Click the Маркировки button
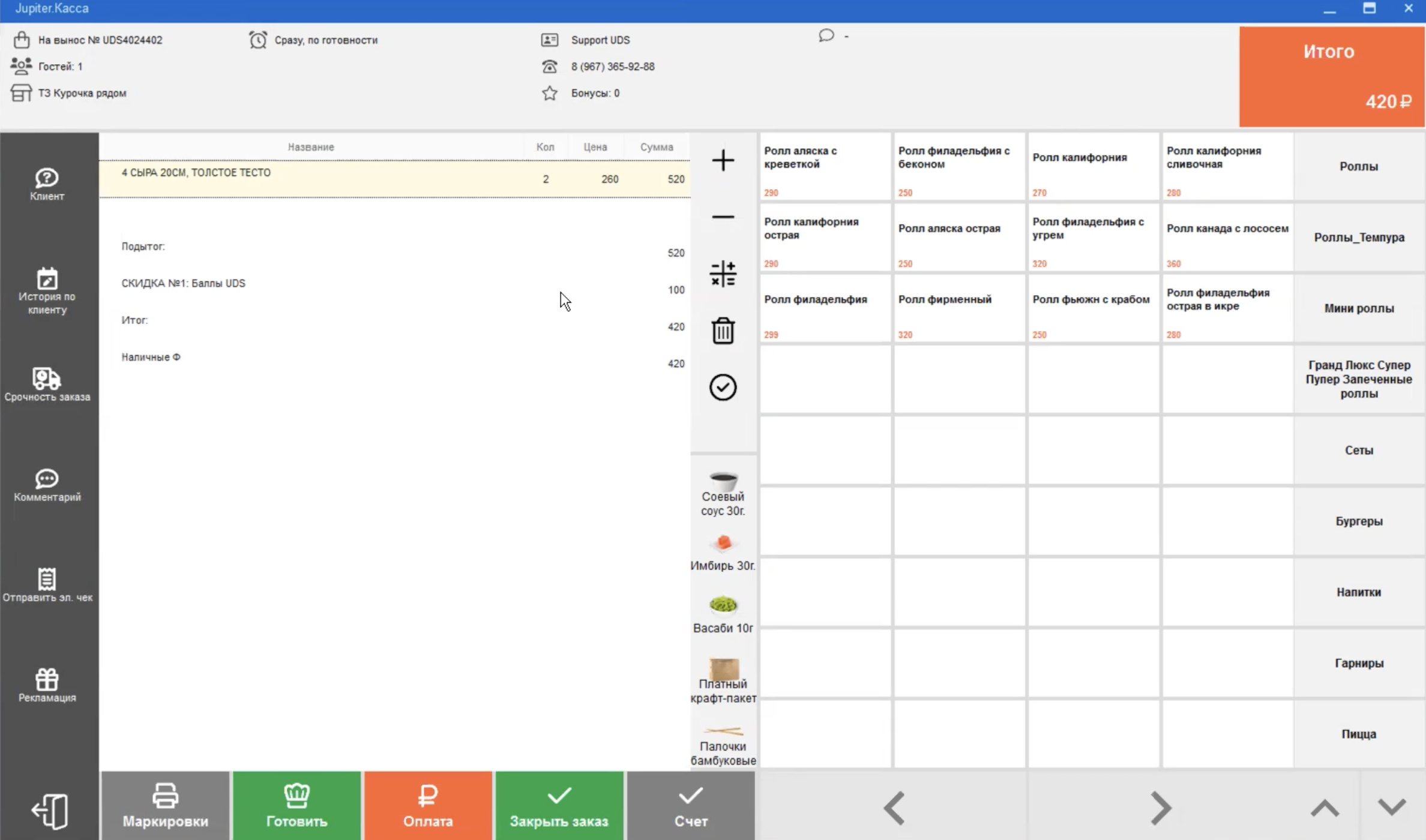1426x840 pixels. click(165, 806)
